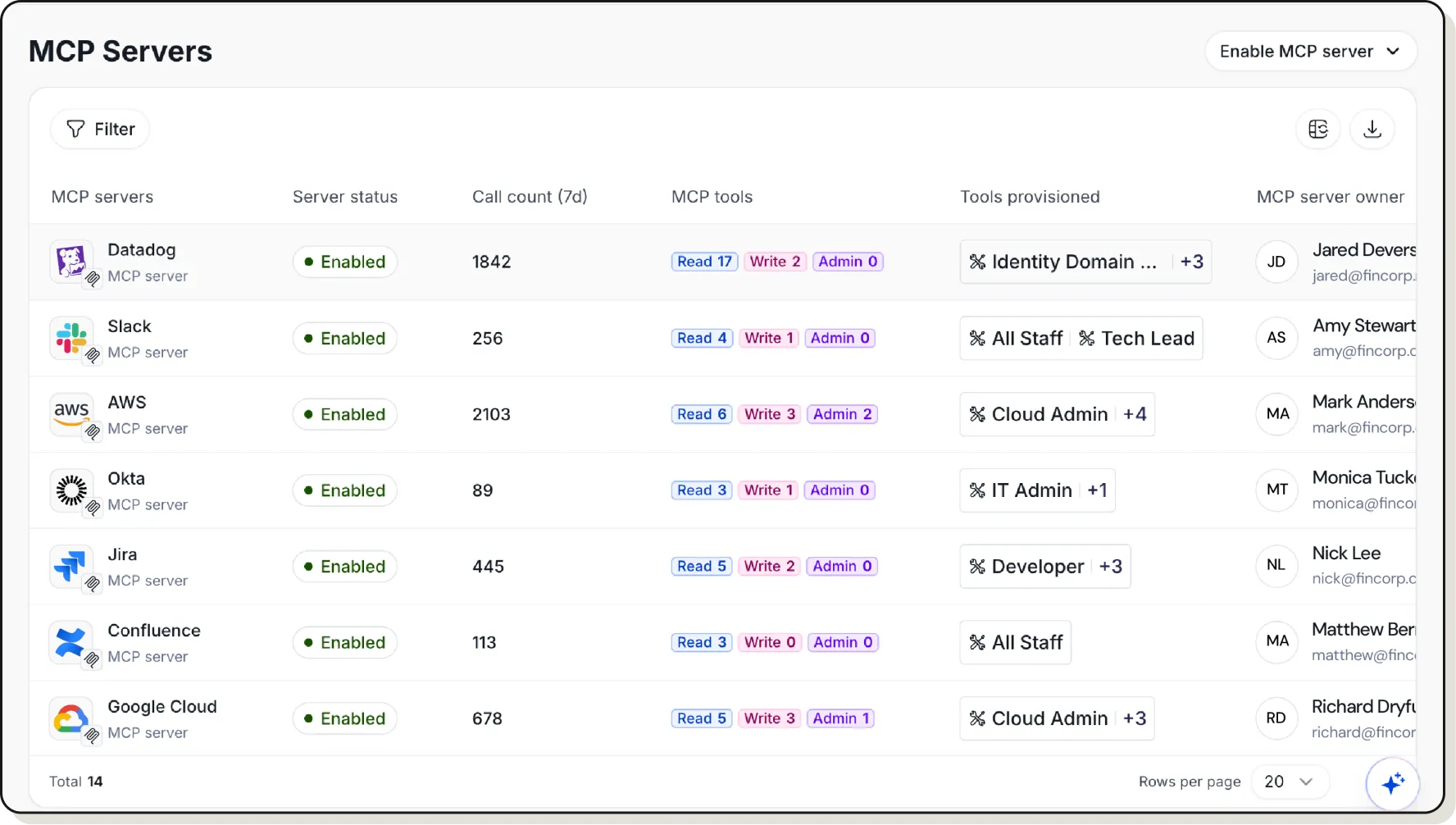1456x825 pixels.
Task: Click the Write 1 tag for Okta
Action: (x=768, y=490)
